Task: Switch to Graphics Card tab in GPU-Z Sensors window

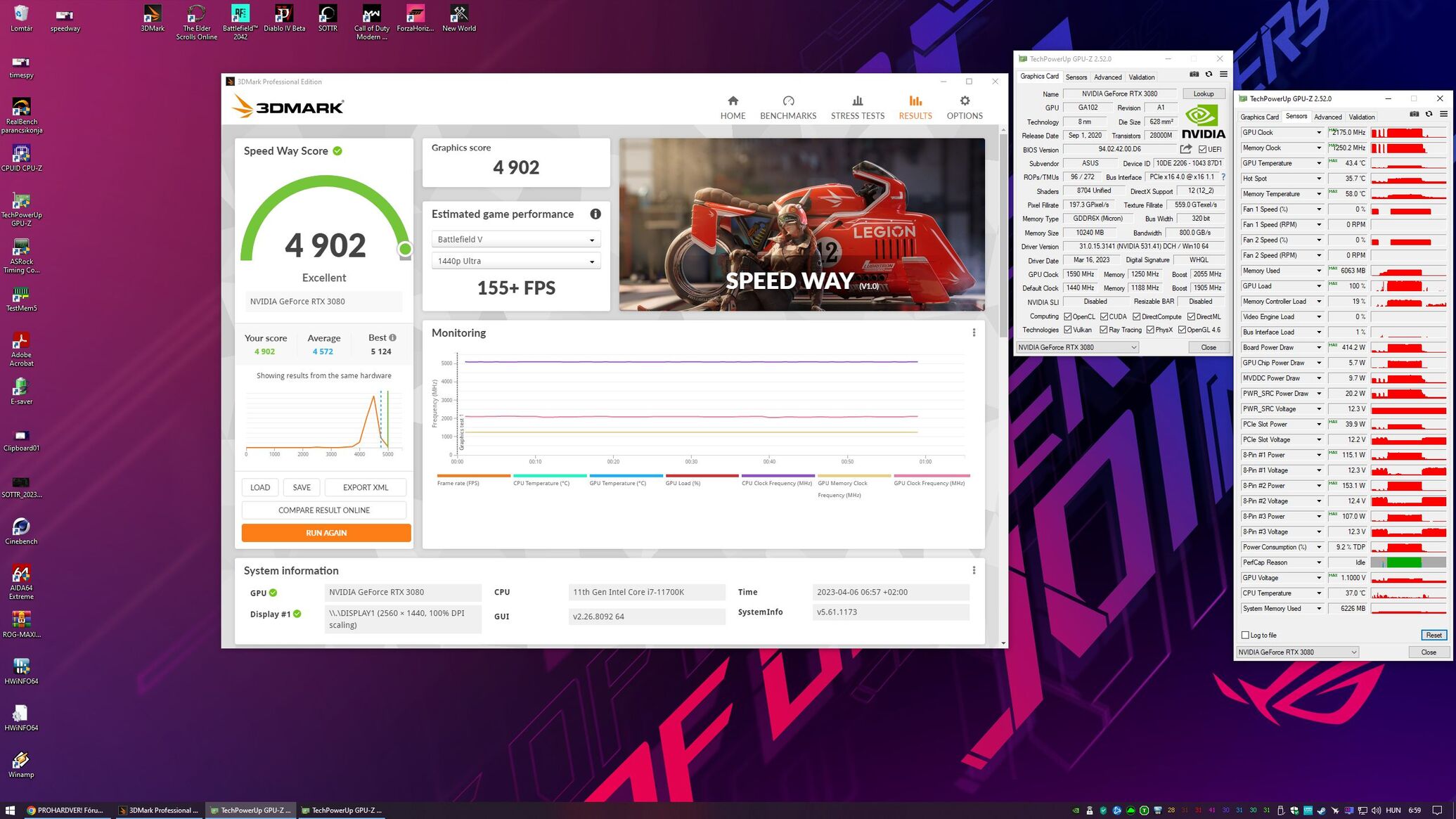Action: click(1259, 117)
